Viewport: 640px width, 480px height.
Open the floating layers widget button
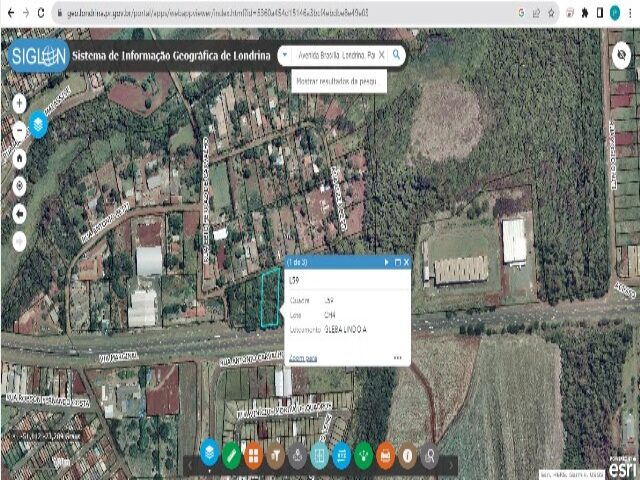click(38, 124)
